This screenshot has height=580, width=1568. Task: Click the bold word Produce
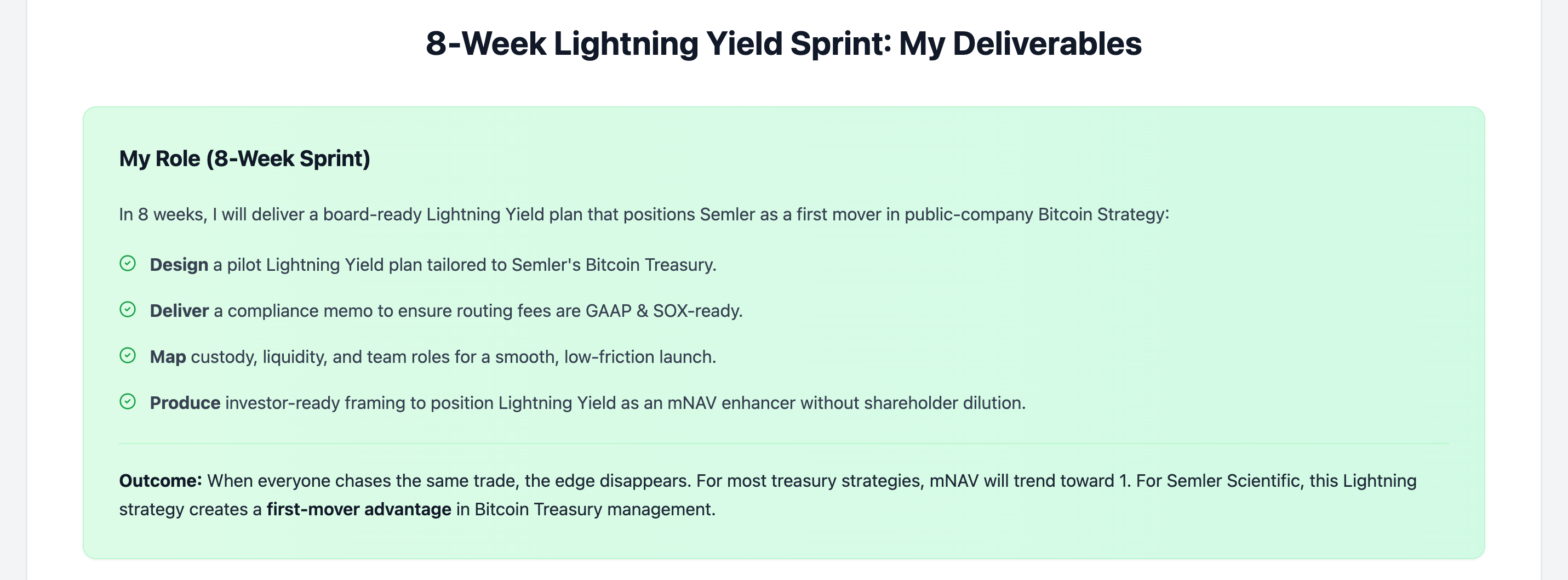pyautogui.click(x=185, y=403)
